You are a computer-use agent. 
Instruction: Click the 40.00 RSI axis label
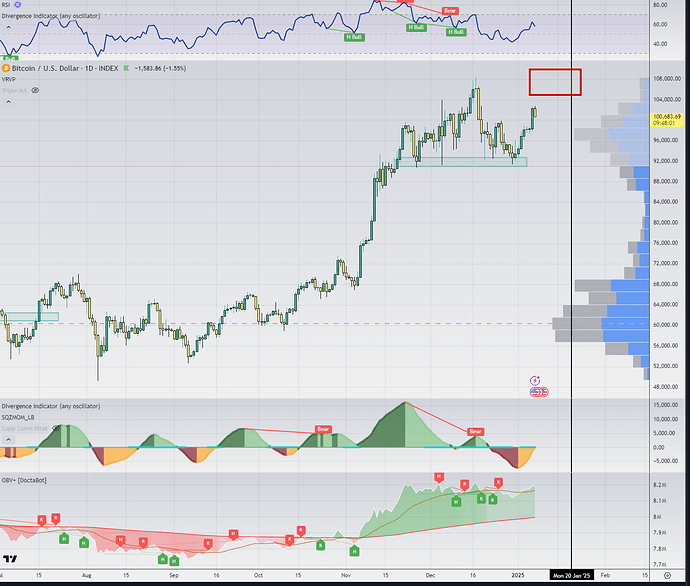click(x=660, y=44)
